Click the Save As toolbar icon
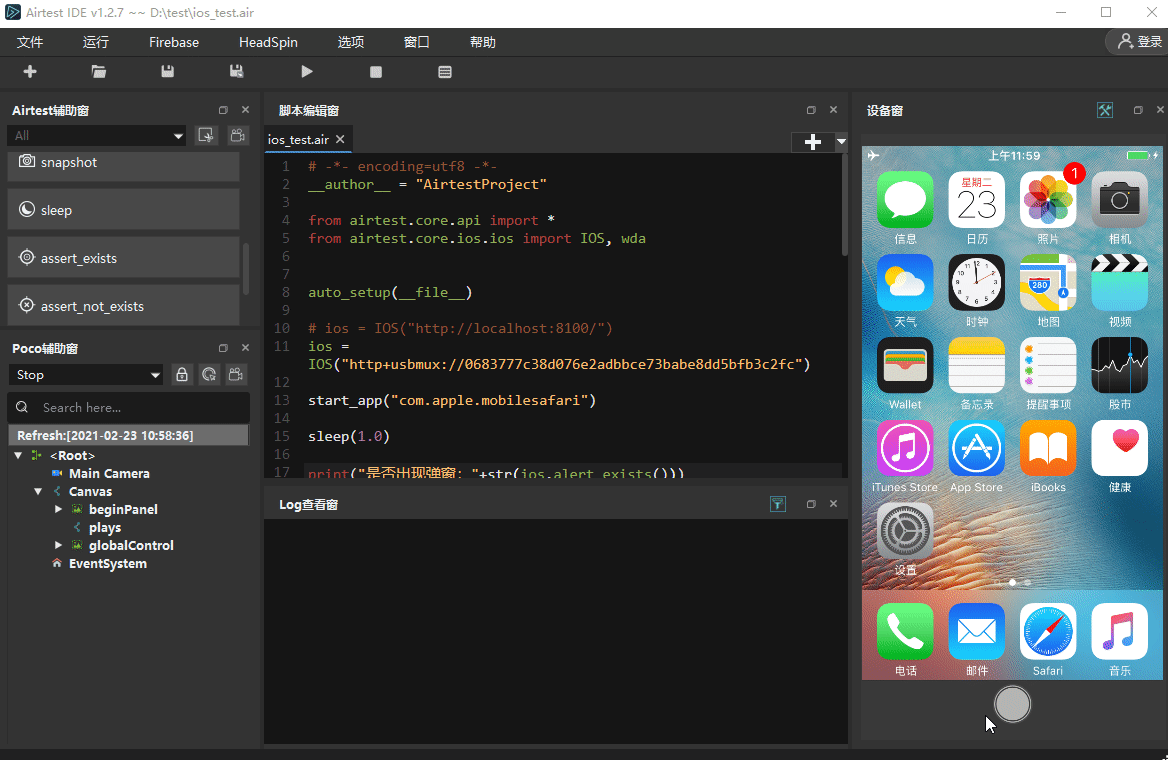The width and height of the screenshot is (1168, 760). click(x=236, y=72)
